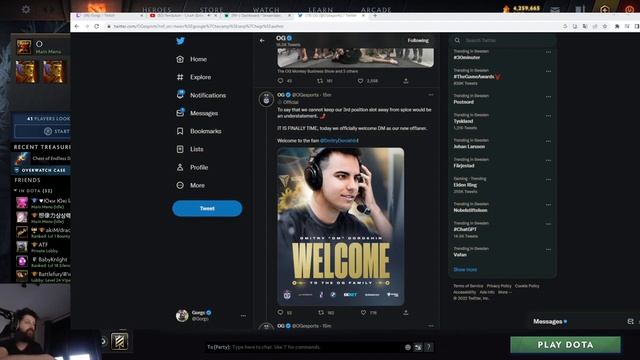Viewport: 640px width, 360px height.
Task: Open Explore hashtag page
Action: (193, 77)
